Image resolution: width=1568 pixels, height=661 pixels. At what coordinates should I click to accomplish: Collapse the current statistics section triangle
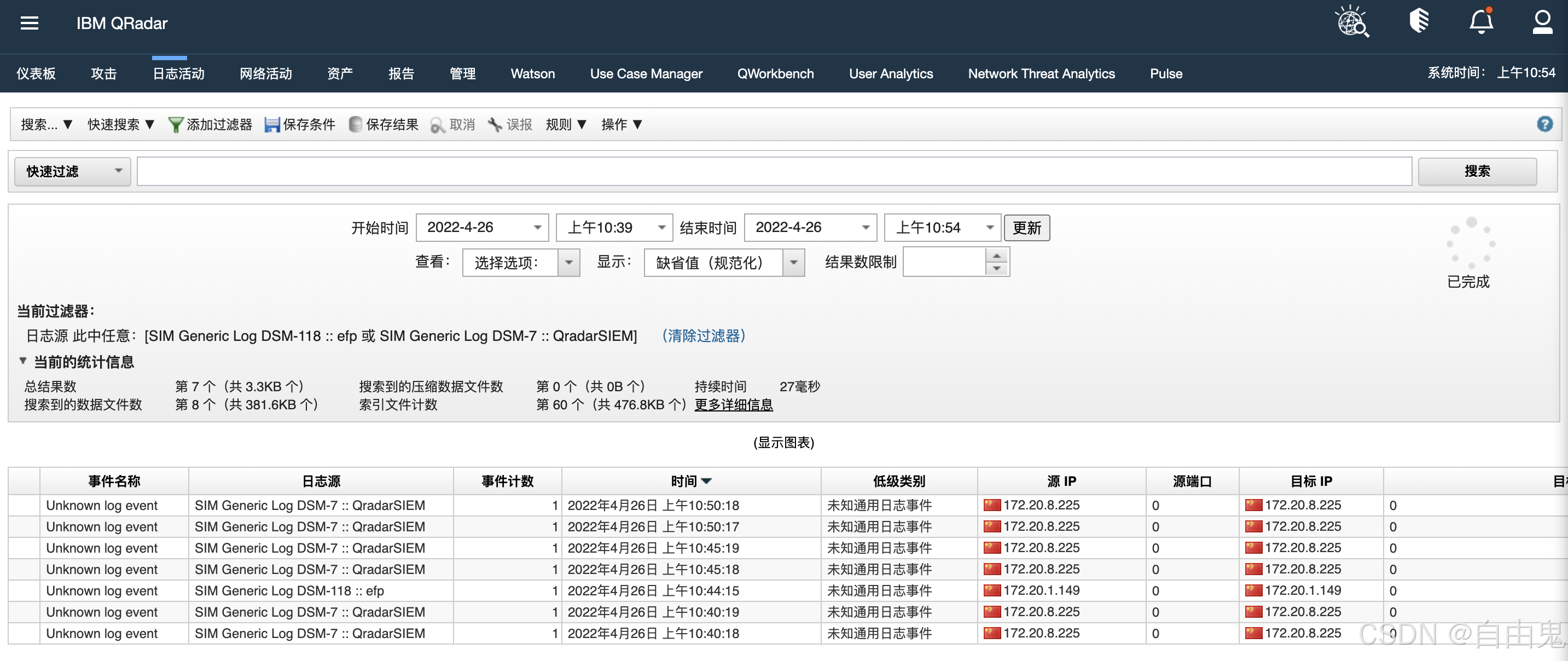[x=22, y=361]
